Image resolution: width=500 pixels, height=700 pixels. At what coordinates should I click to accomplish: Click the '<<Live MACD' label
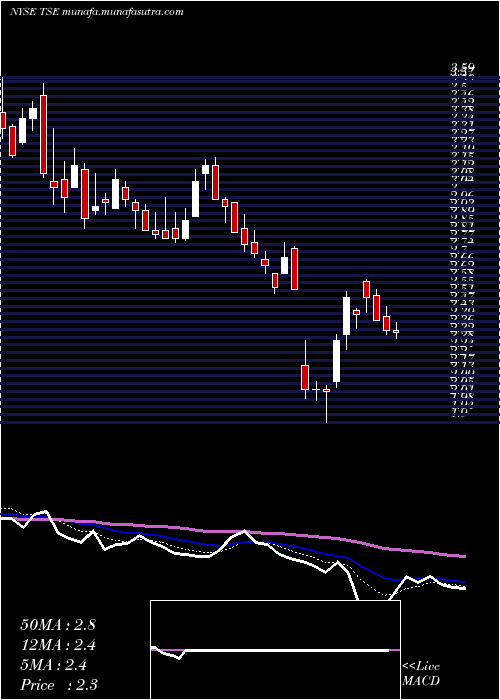tap(421, 674)
